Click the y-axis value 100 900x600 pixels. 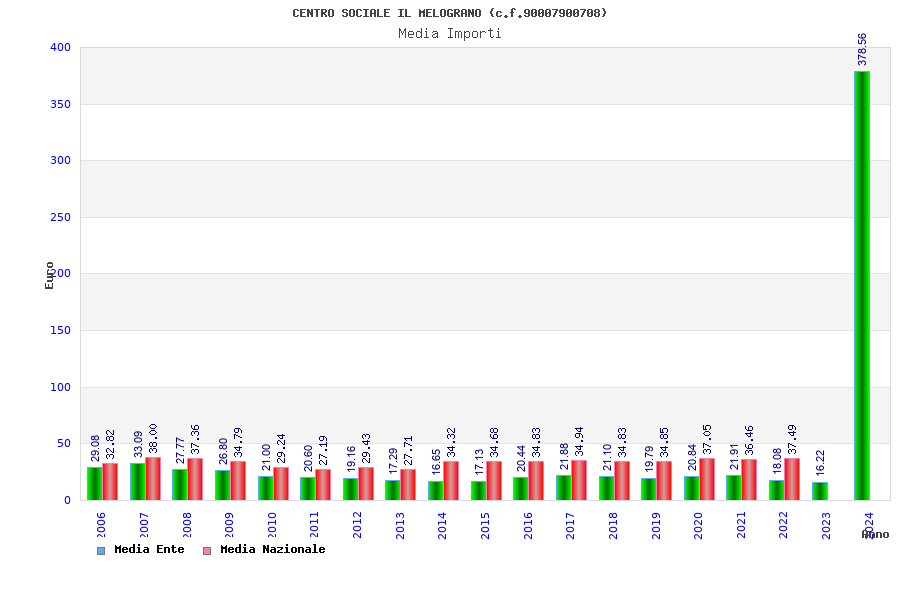(x=60, y=387)
